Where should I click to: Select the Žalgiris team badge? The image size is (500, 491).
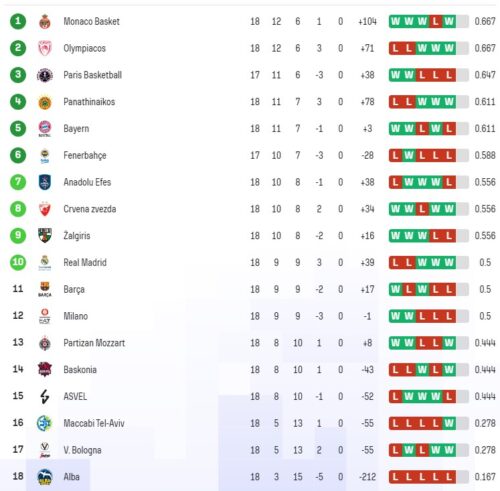click(45, 236)
